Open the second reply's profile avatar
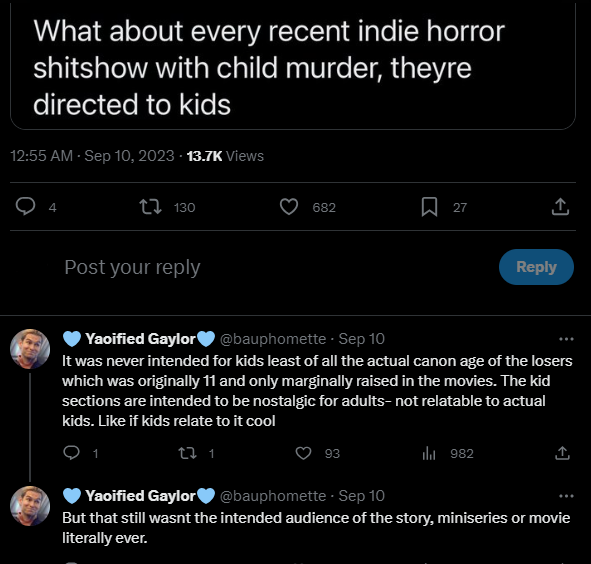The image size is (591, 564). click(30, 506)
